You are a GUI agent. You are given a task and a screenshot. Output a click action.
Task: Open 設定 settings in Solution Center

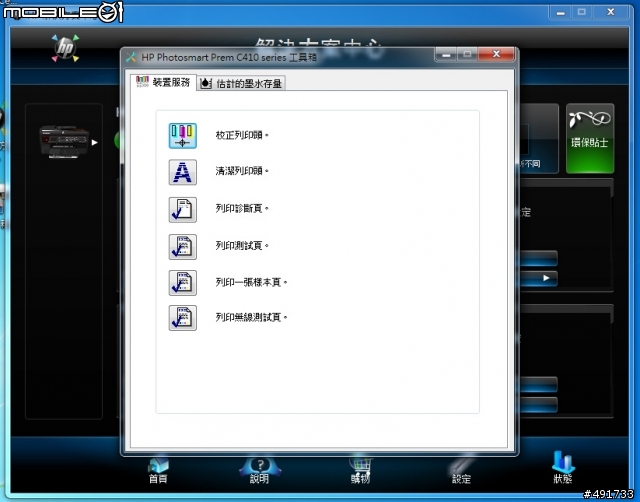461,471
